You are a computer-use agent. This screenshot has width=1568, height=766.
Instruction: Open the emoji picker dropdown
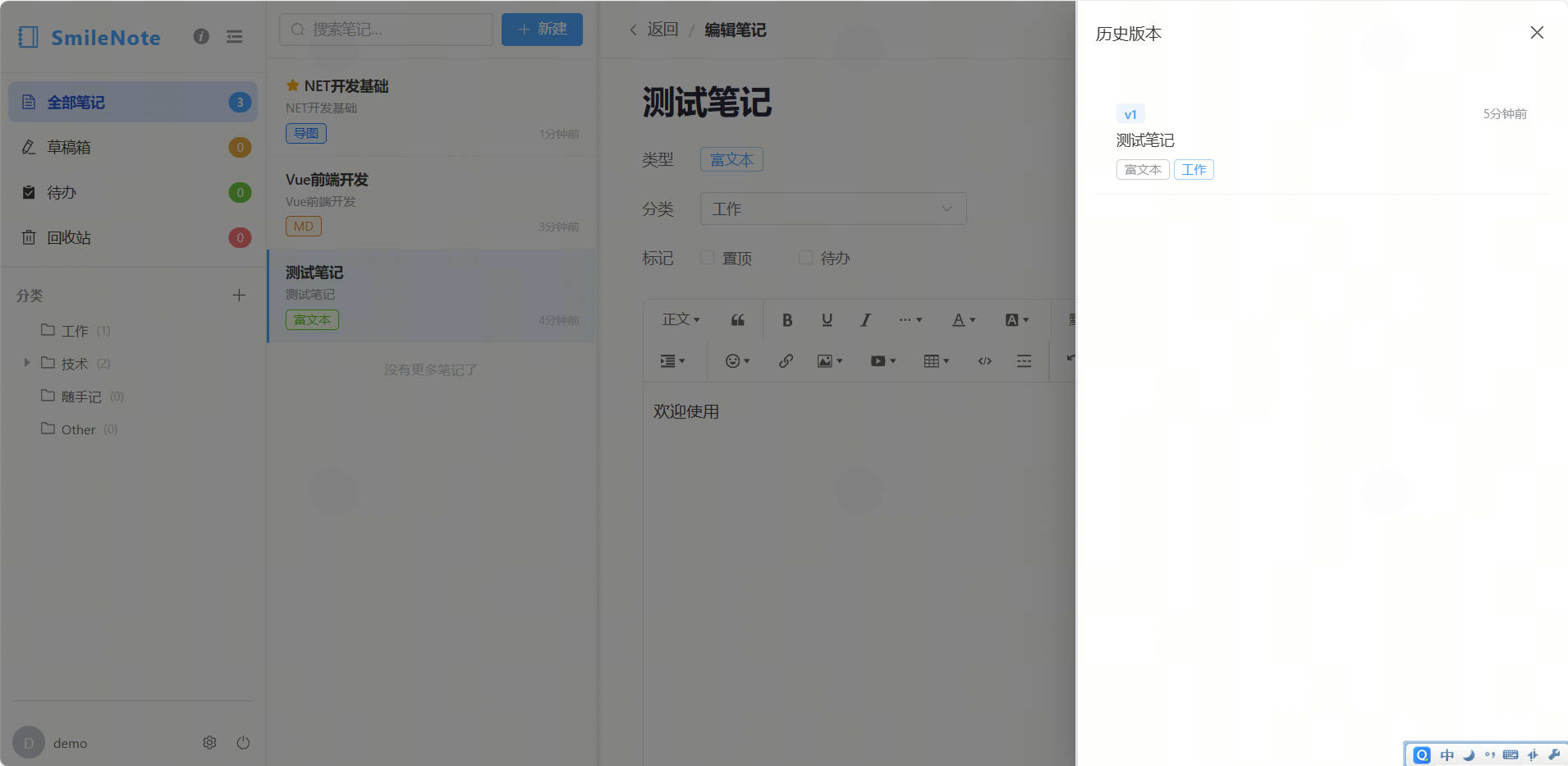click(737, 360)
